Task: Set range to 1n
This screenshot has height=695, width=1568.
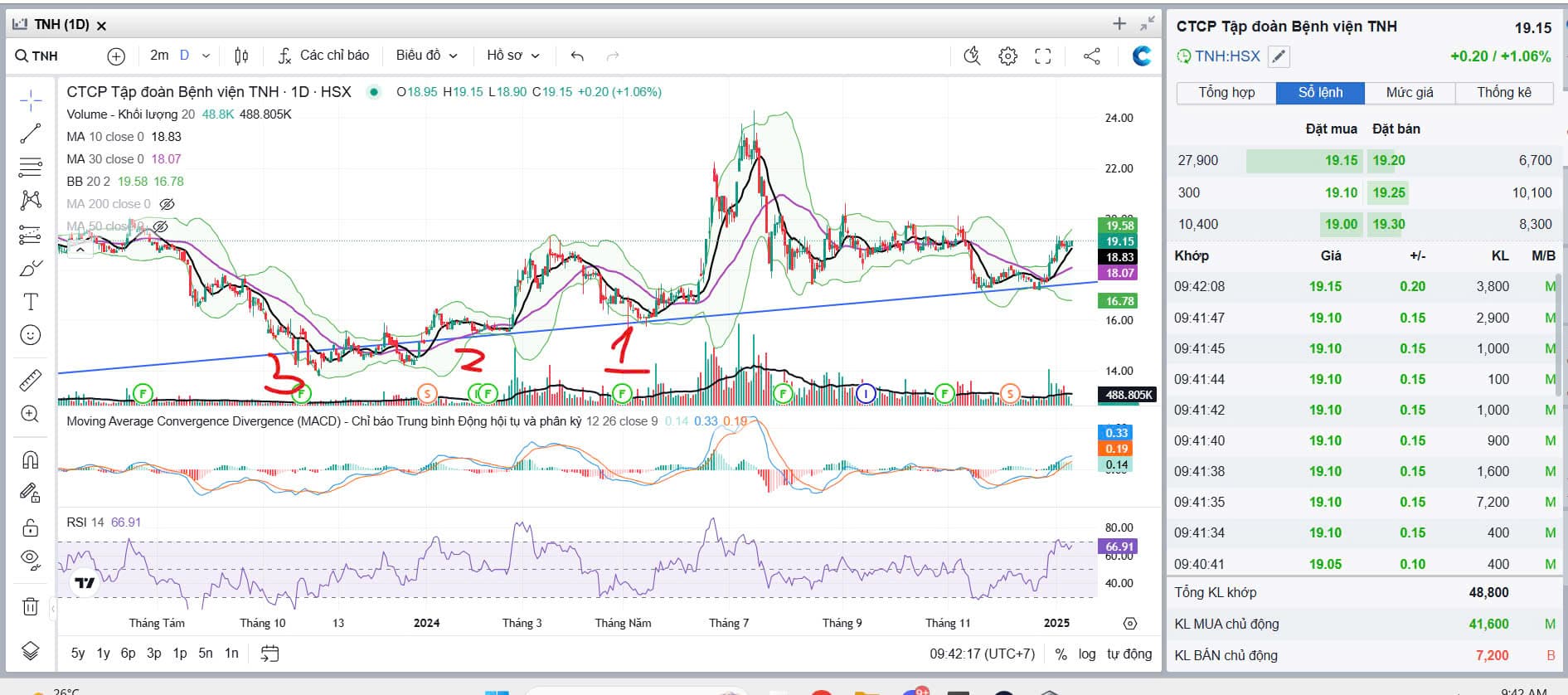Action: pos(231,654)
